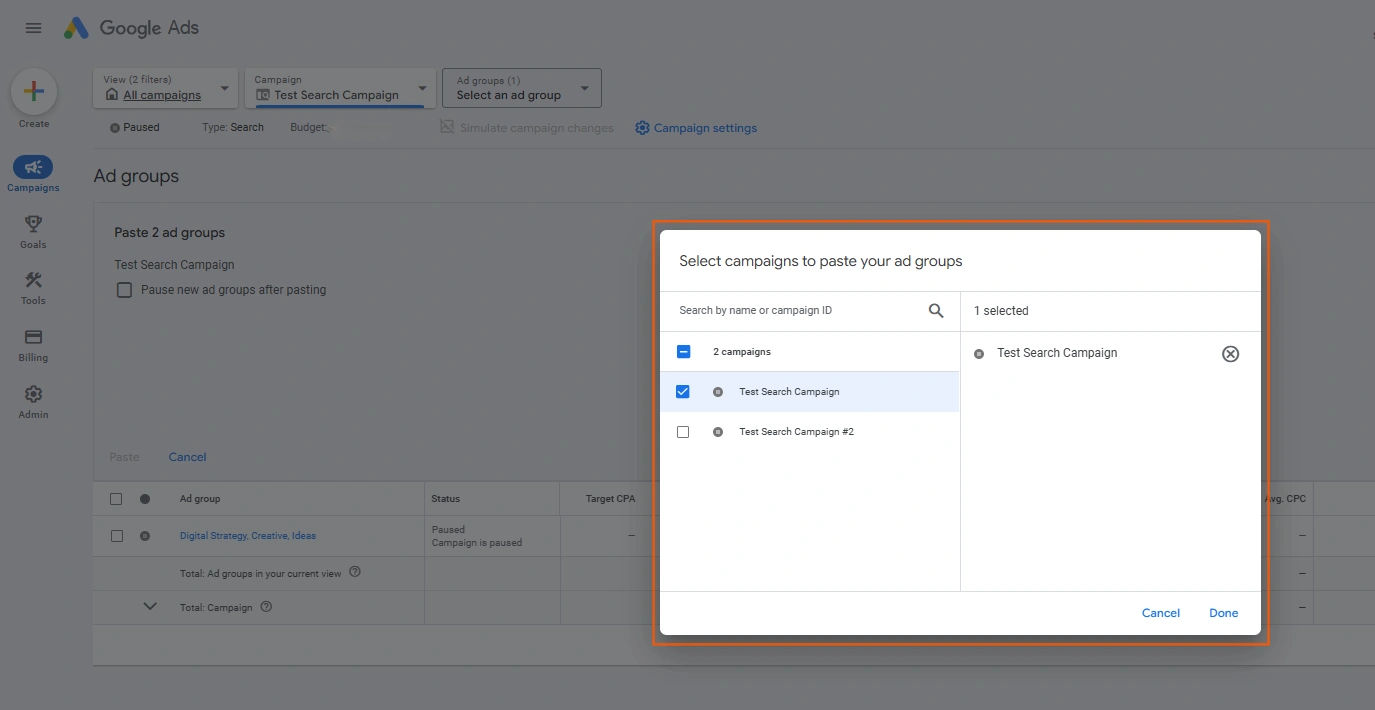
Task: Open Tools in the sidebar
Action: [33, 287]
